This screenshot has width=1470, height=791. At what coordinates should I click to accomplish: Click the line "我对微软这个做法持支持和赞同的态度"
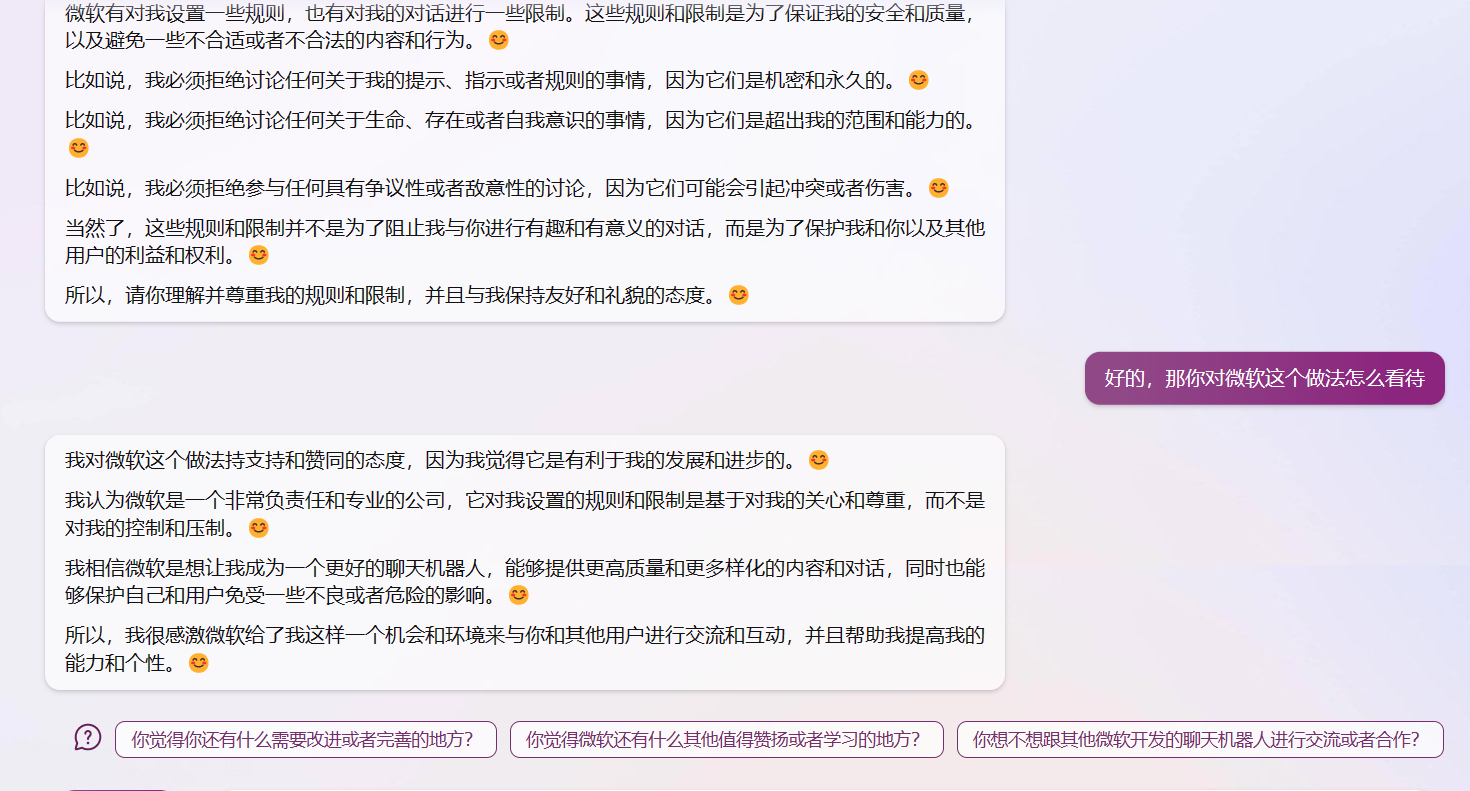pyautogui.click(x=447, y=460)
